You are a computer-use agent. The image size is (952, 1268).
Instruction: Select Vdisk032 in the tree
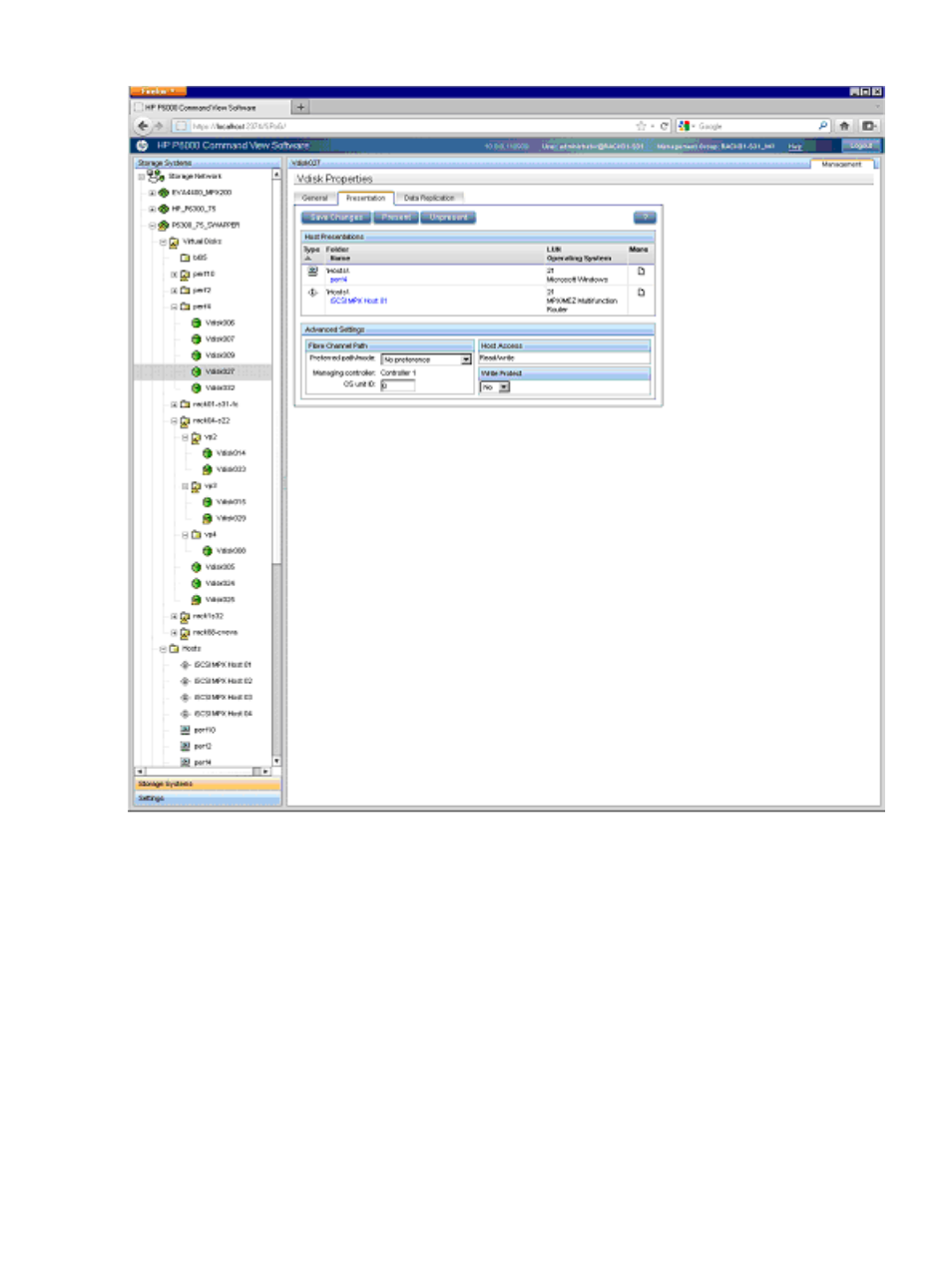click(x=220, y=388)
